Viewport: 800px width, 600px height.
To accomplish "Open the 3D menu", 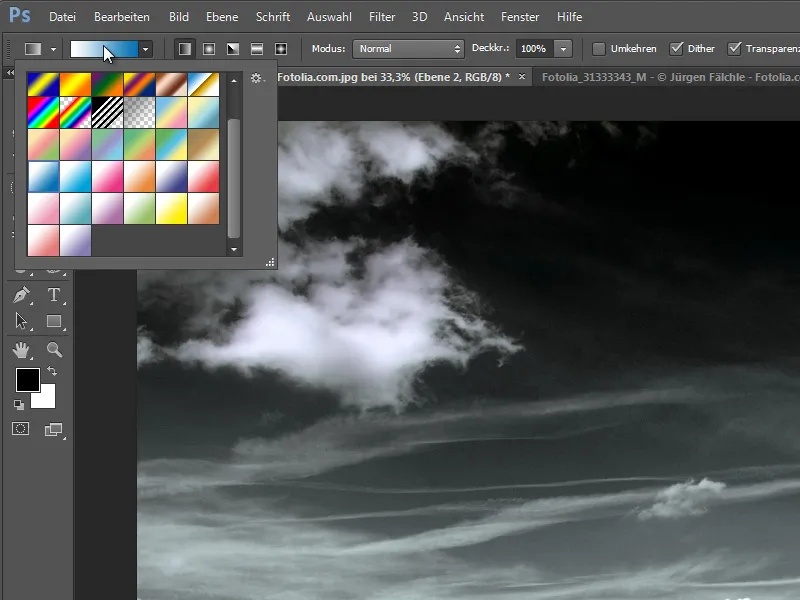I will [x=419, y=17].
